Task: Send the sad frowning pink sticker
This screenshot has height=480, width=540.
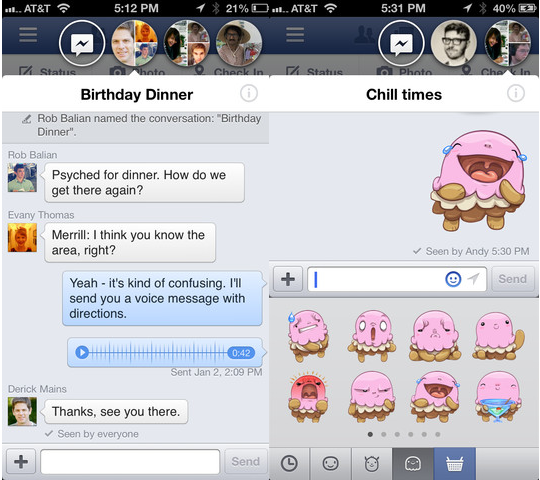Action: click(435, 336)
